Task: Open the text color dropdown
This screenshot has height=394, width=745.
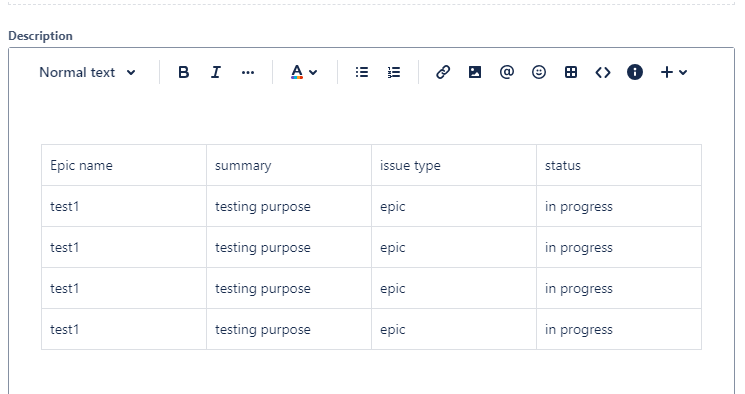Action: (304, 72)
